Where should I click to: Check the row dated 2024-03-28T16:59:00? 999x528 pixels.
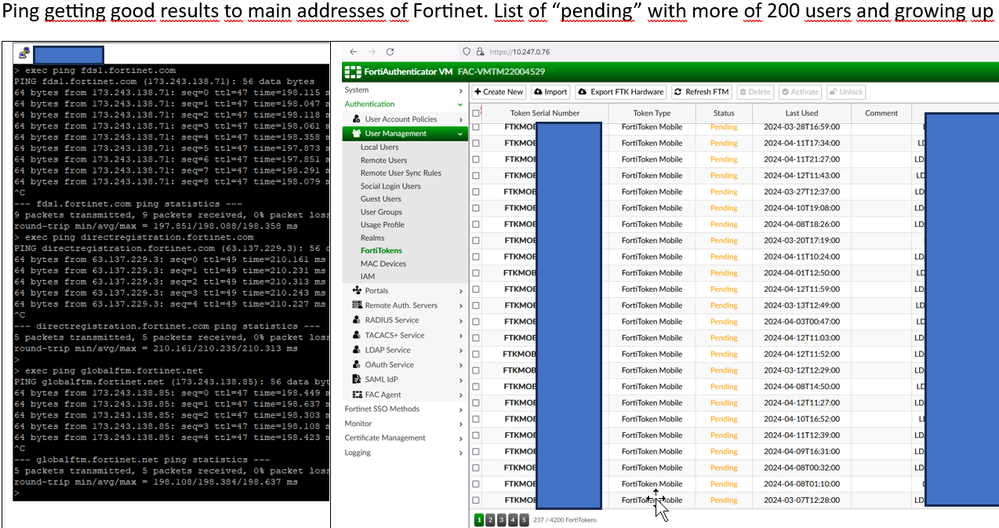tap(476, 127)
